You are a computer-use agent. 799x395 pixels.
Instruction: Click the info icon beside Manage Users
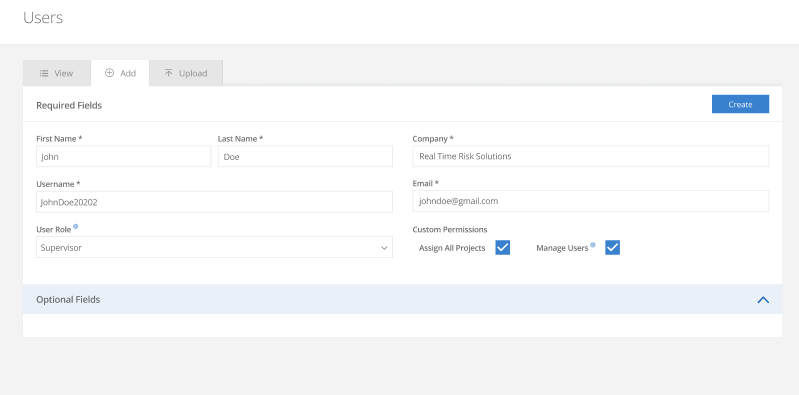(x=593, y=245)
